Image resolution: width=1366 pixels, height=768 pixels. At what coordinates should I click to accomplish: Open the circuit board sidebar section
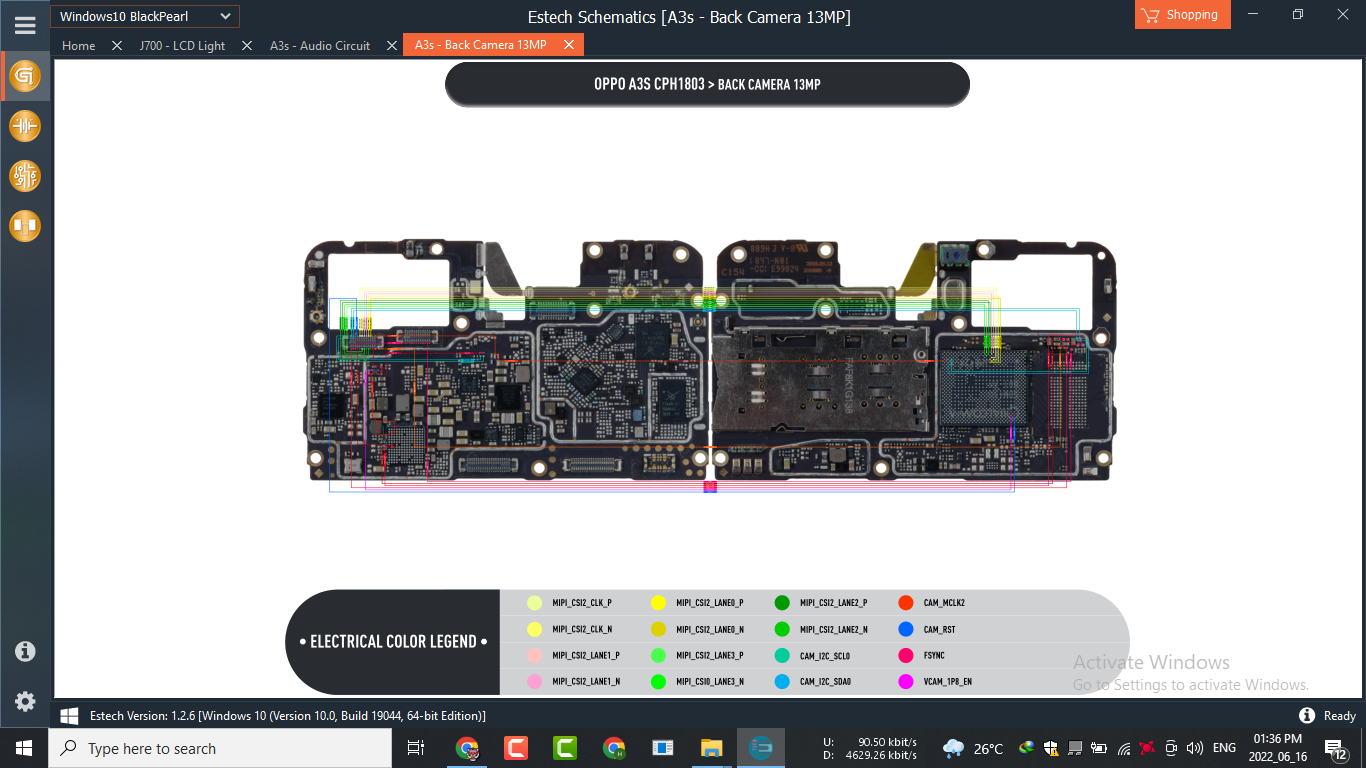point(25,176)
